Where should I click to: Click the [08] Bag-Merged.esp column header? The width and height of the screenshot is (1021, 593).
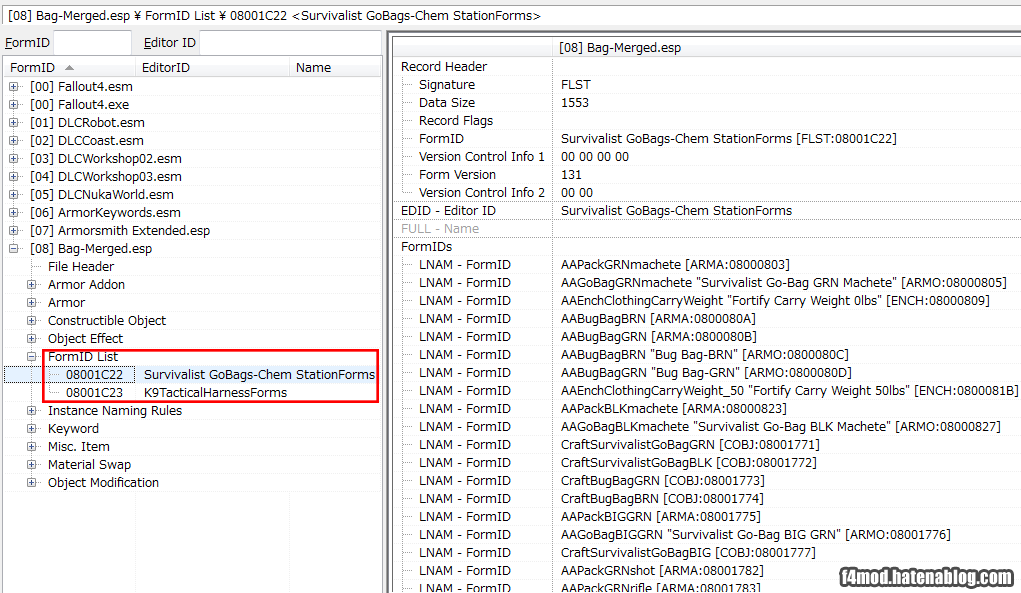787,48
